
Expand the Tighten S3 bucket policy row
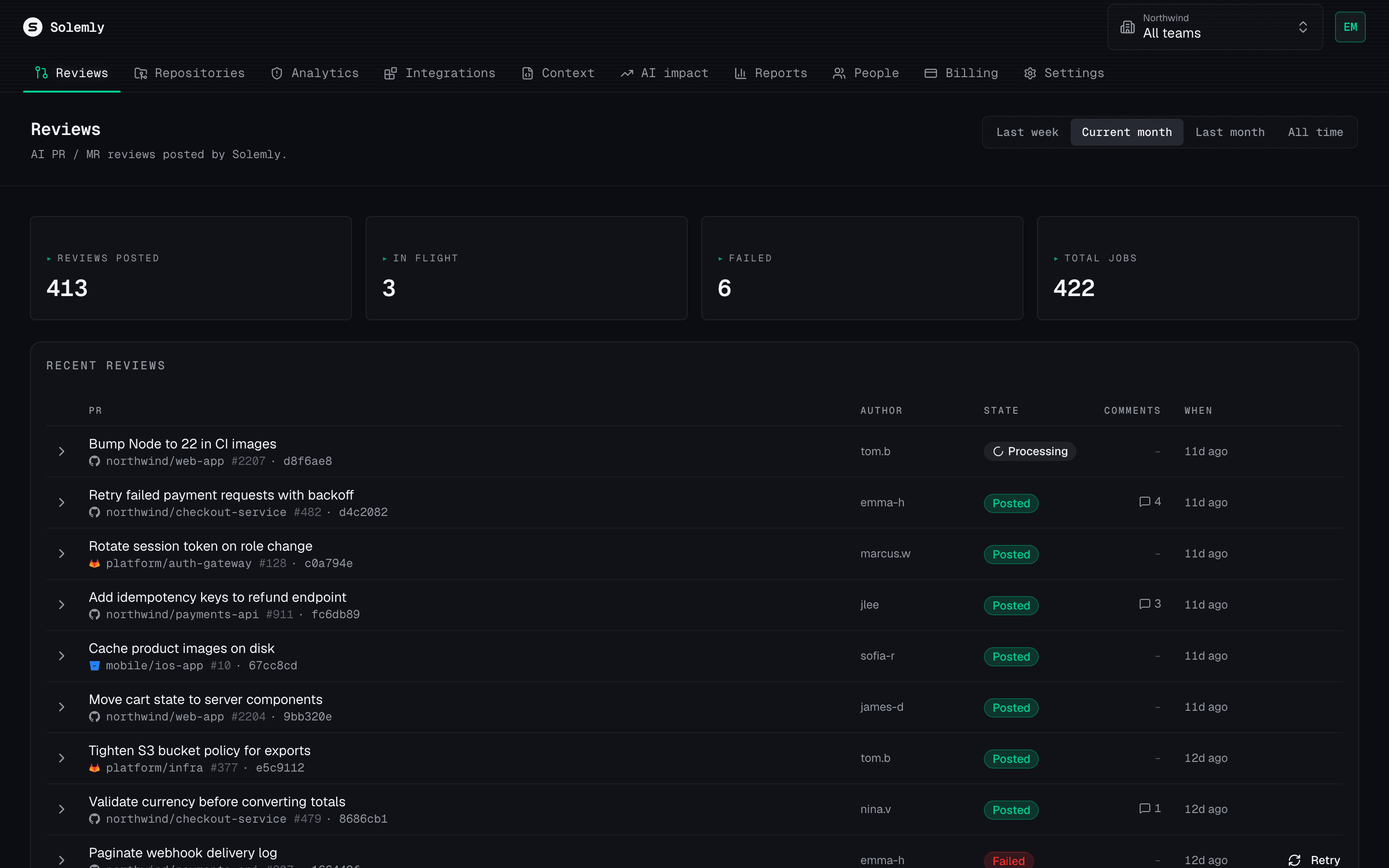click(x=61, y=758)
